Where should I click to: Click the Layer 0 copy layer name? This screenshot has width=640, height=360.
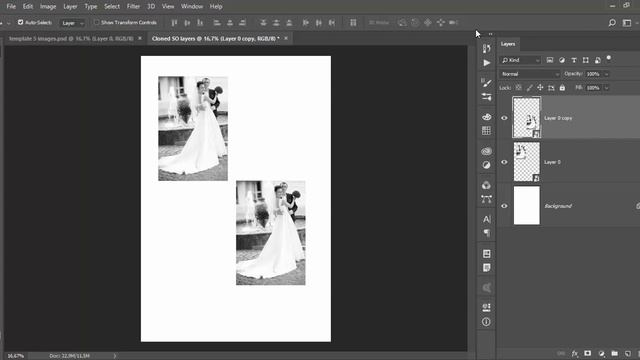pyautogui.click(x=558, y=118)
